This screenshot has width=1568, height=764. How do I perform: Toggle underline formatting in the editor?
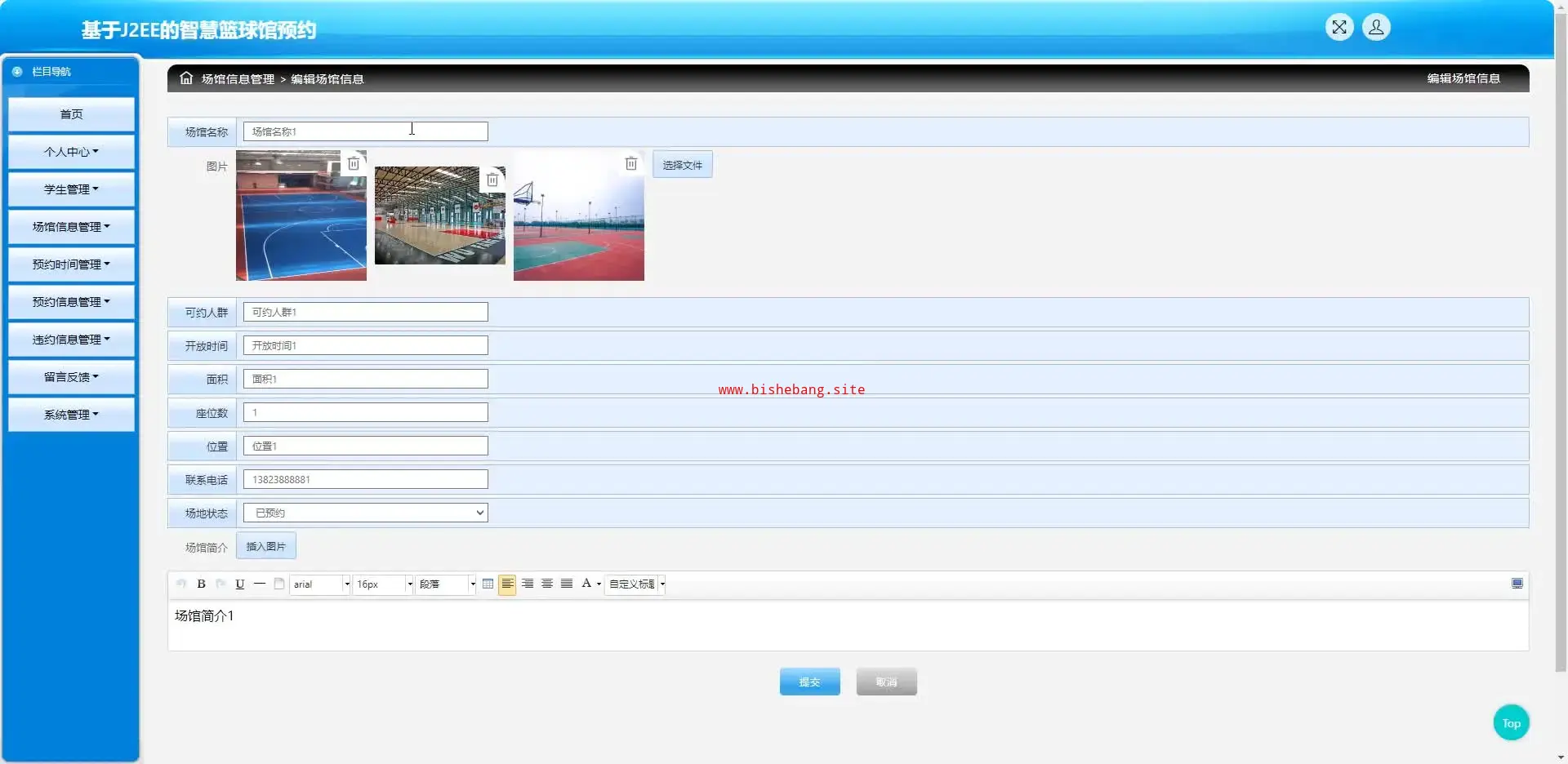click(240, 584)
